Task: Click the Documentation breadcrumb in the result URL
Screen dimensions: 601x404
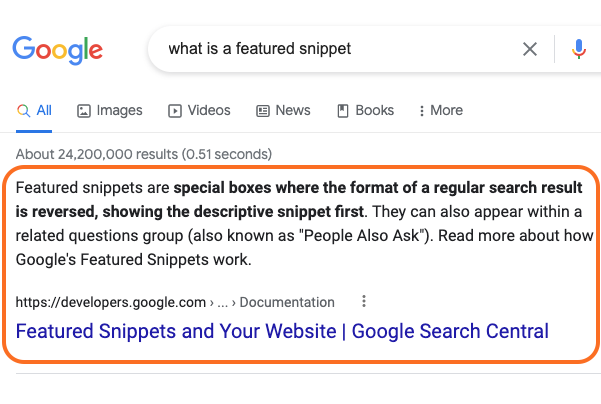Action: (x=287, y=302)
